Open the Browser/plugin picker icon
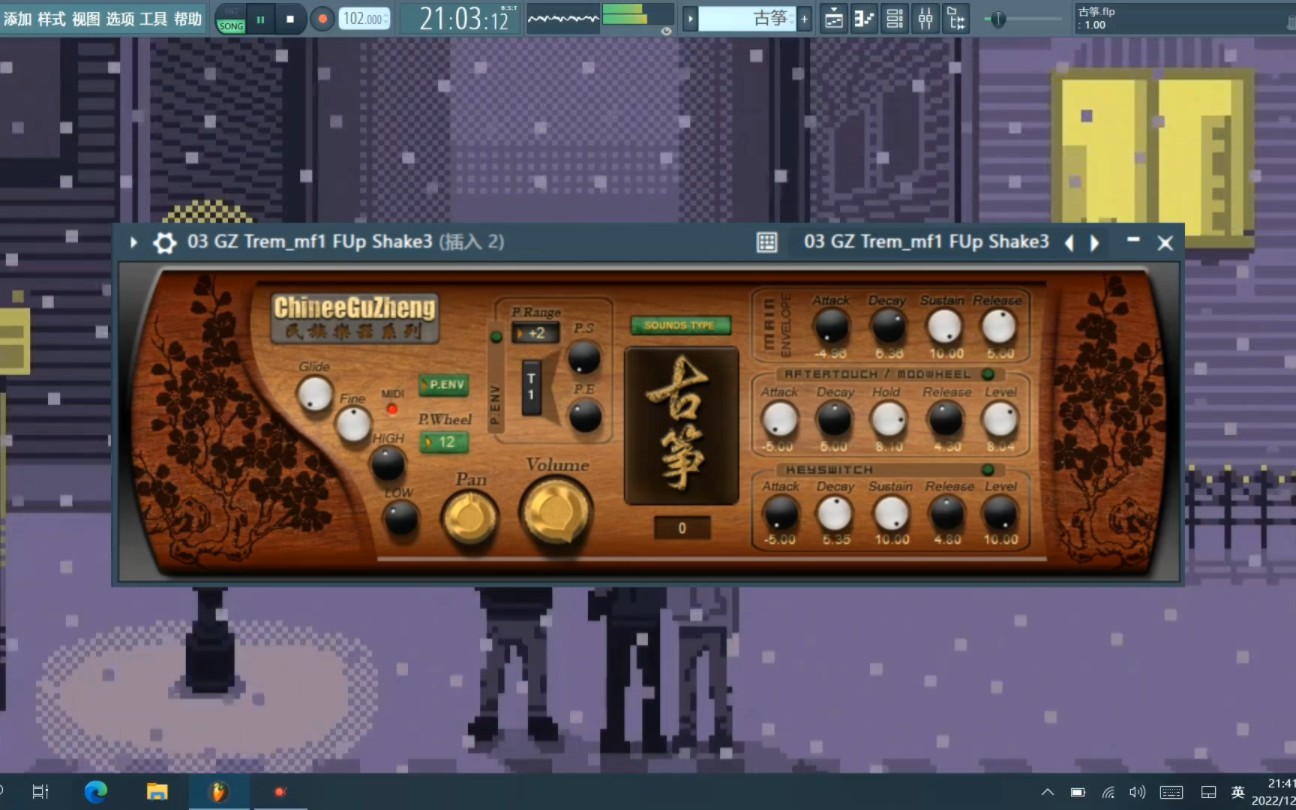Viewport: 1296px width, 810px height. [956, 19]
